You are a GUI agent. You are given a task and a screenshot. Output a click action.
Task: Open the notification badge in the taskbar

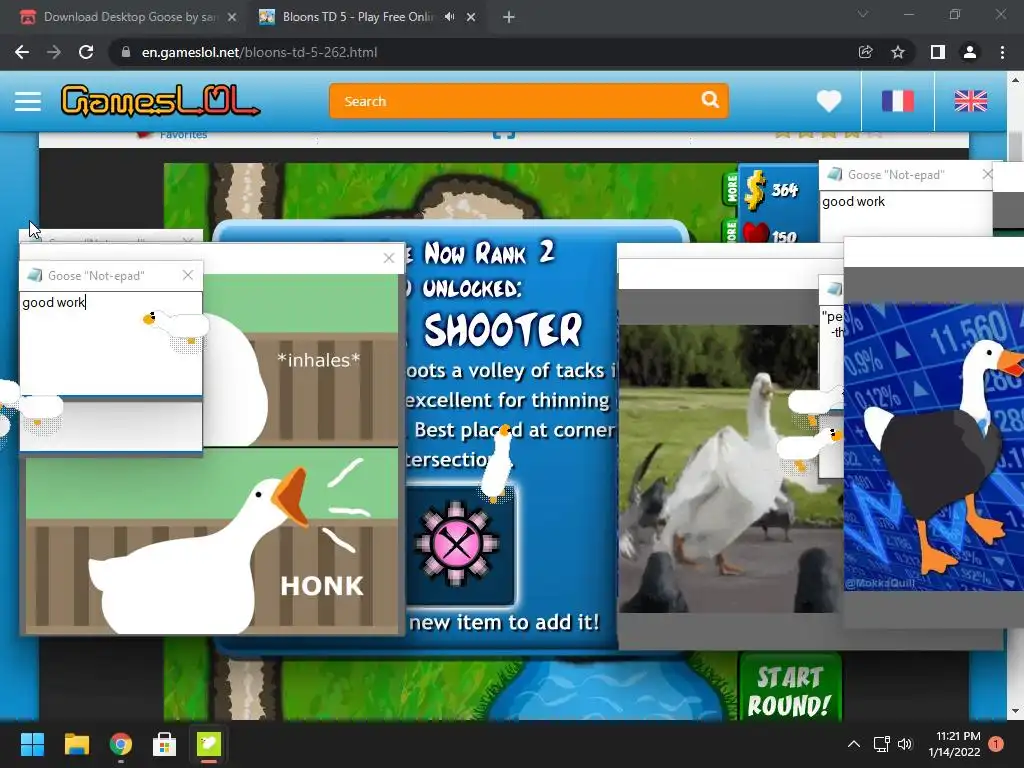pos(996,744)
